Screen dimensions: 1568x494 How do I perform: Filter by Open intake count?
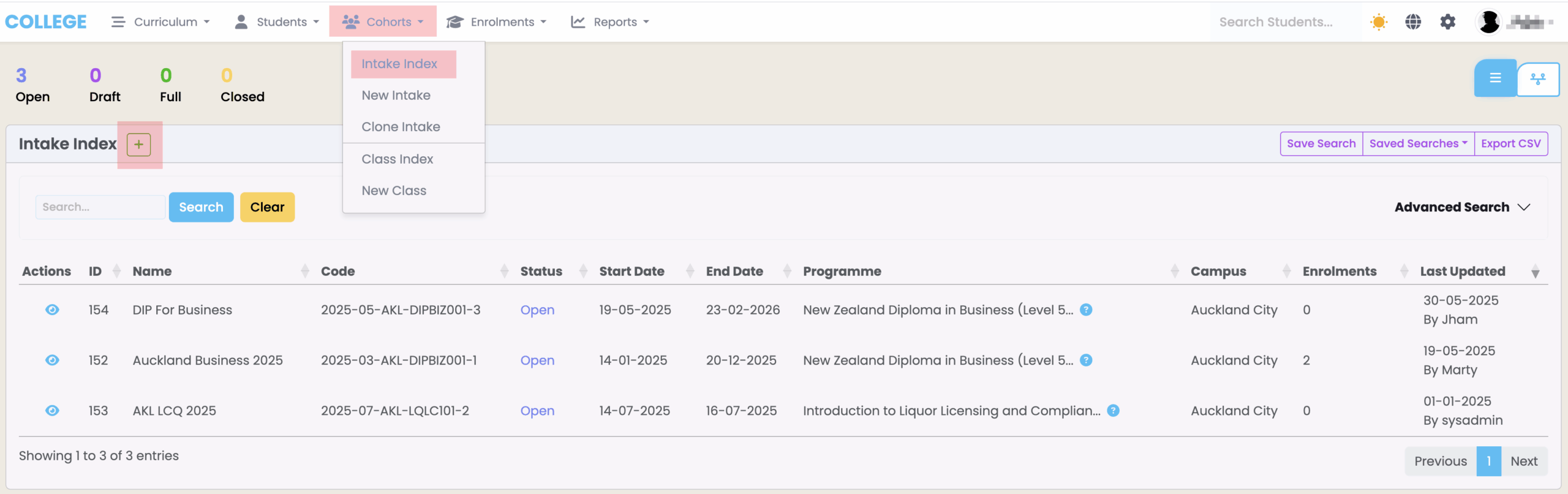pos(32,85)
